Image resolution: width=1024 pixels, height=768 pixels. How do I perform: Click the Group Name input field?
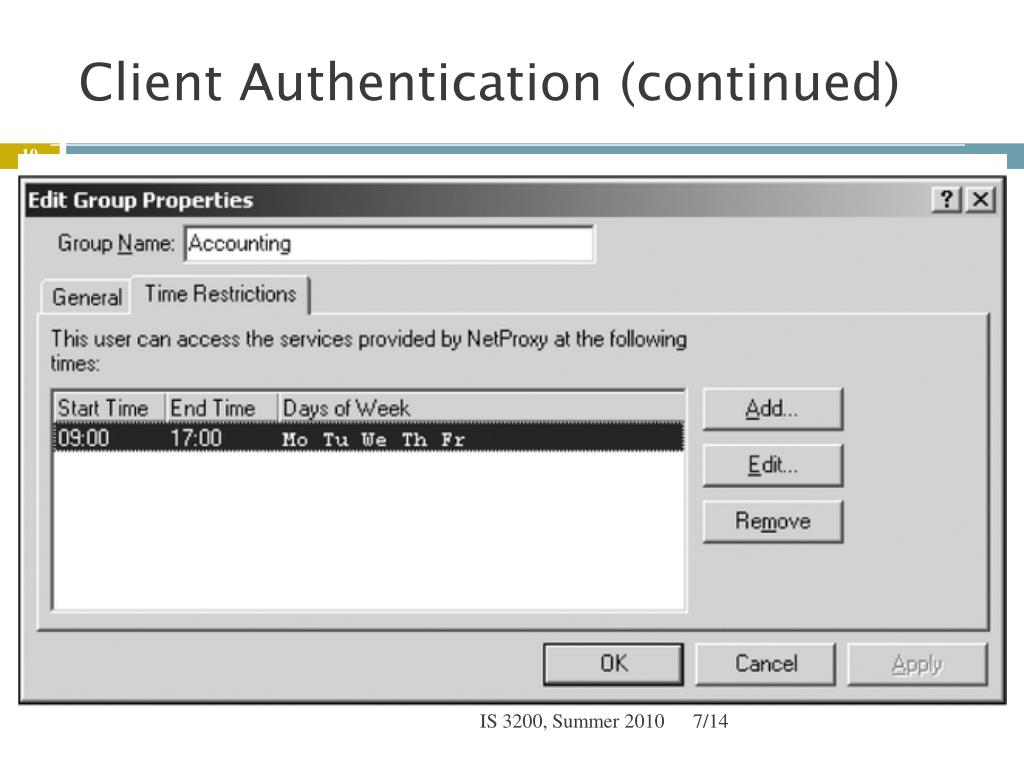[x=389, y=244]
